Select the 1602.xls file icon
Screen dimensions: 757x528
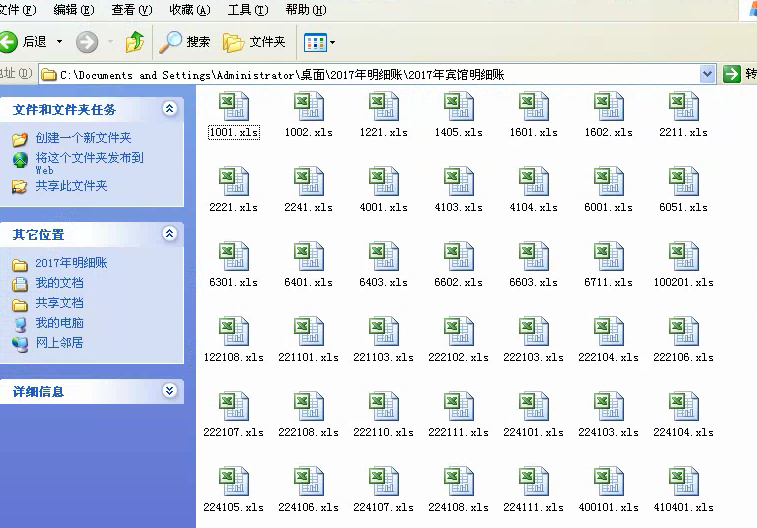[x=609, y=106]
